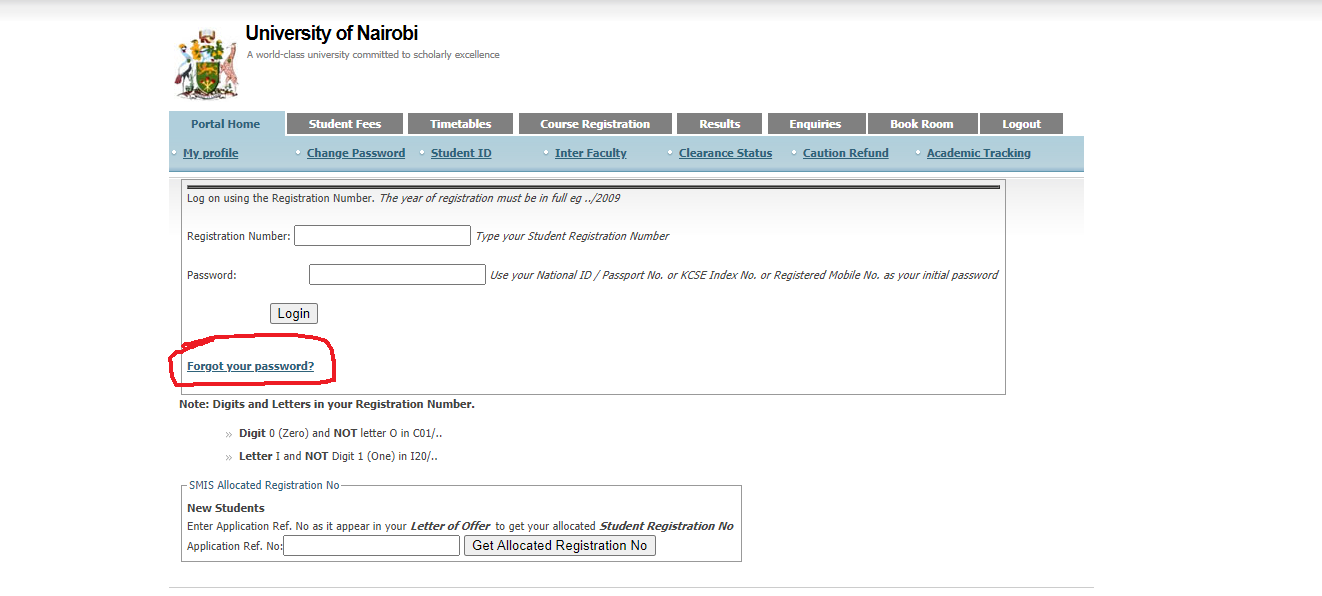Viewport: 1322px width, 596px height.
Task: Click the 'Registration Number:' label
Action: coord(239,236)
